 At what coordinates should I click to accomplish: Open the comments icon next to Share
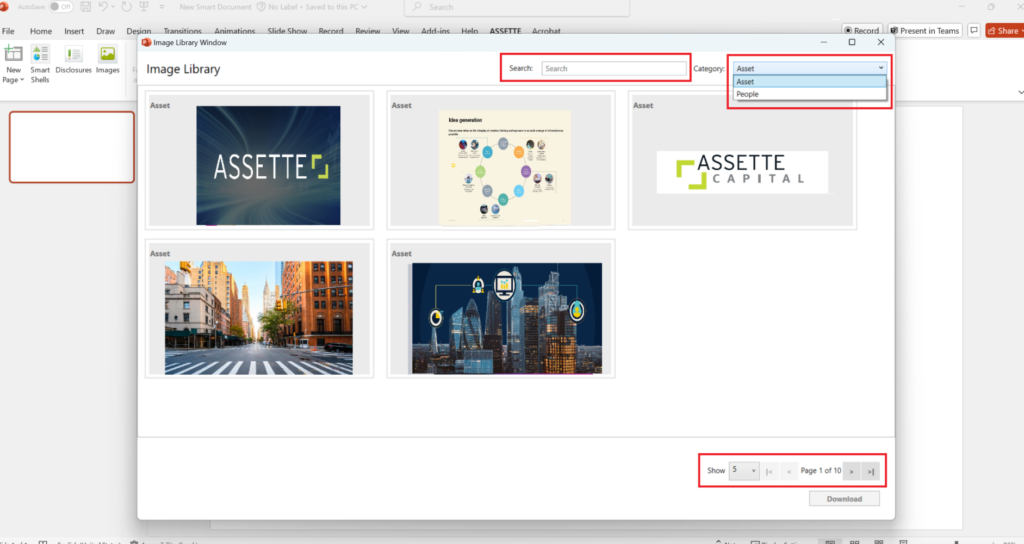tap(974, 30)
